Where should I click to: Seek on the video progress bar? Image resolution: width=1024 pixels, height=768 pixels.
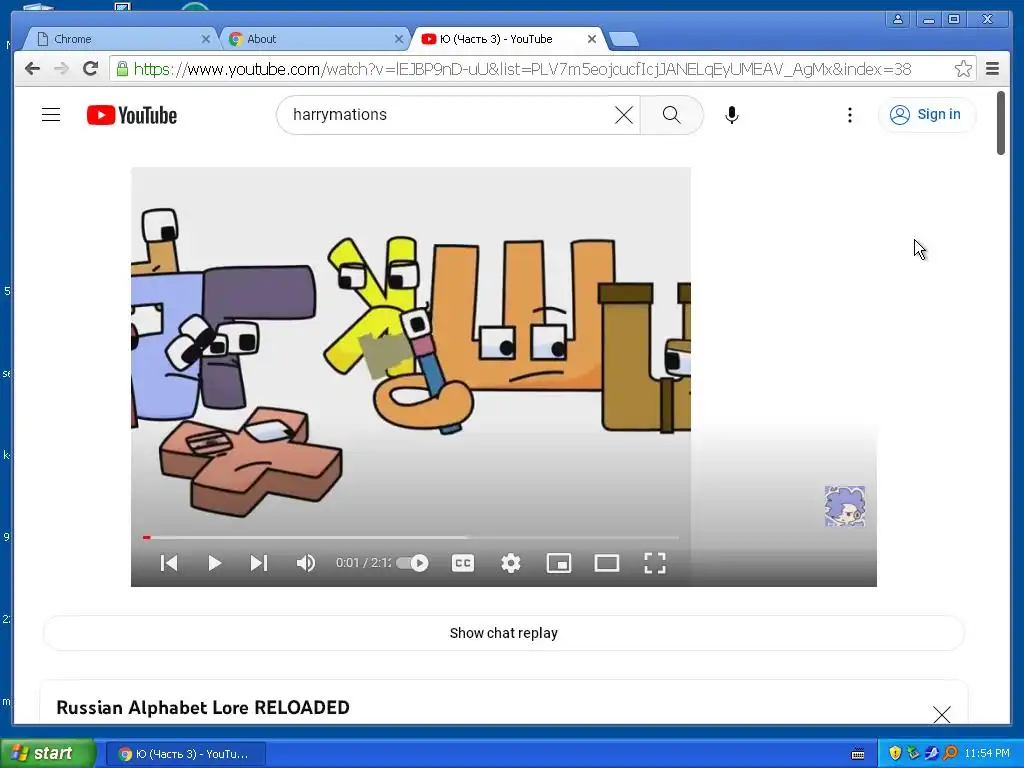click(411, 537)
